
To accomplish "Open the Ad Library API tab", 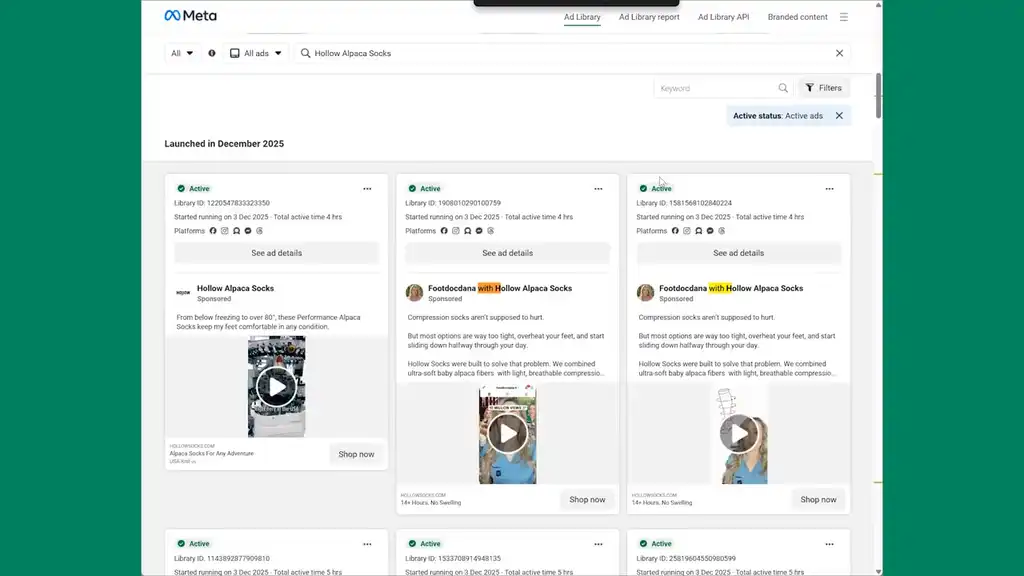I will coord(724,17).
